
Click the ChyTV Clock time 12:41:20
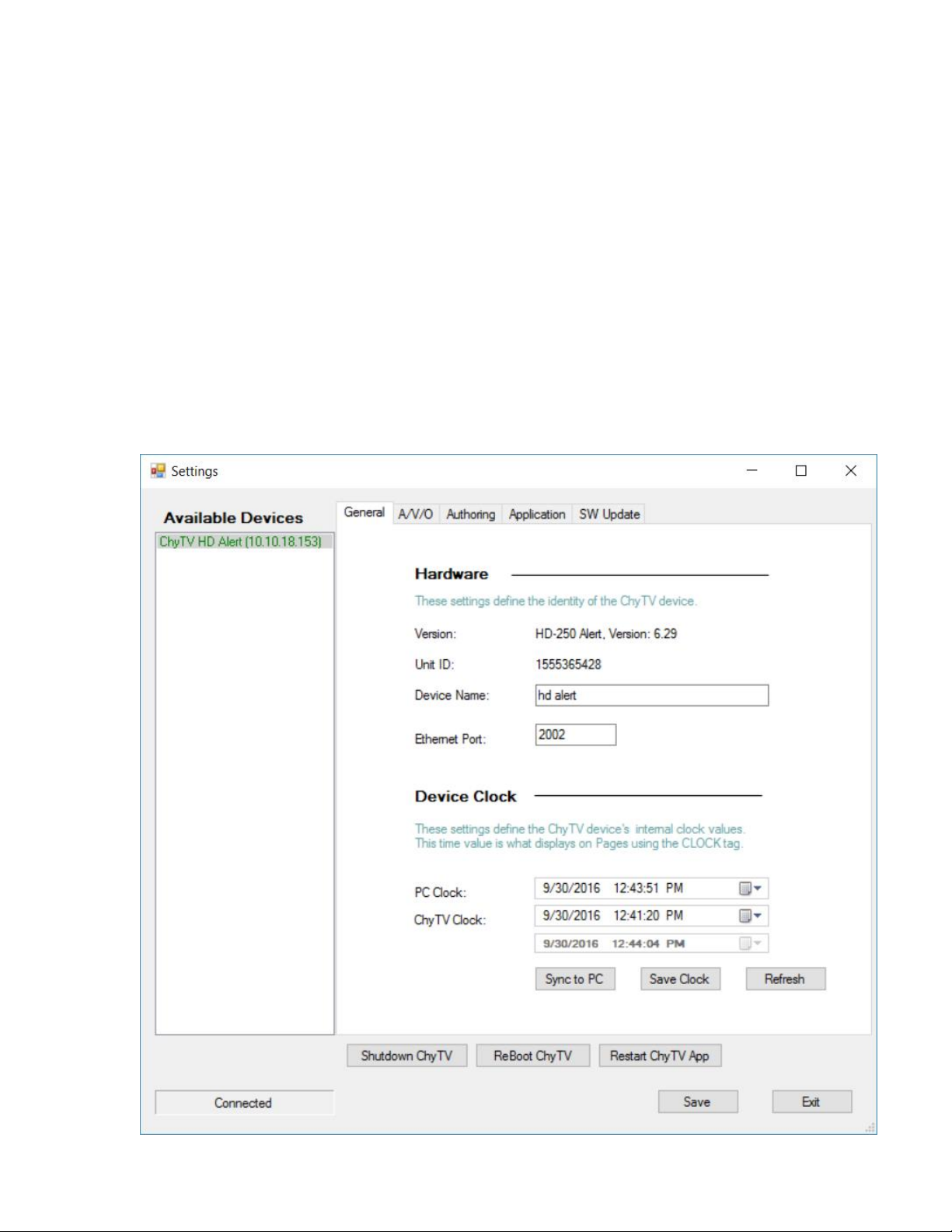click(636, 916)
